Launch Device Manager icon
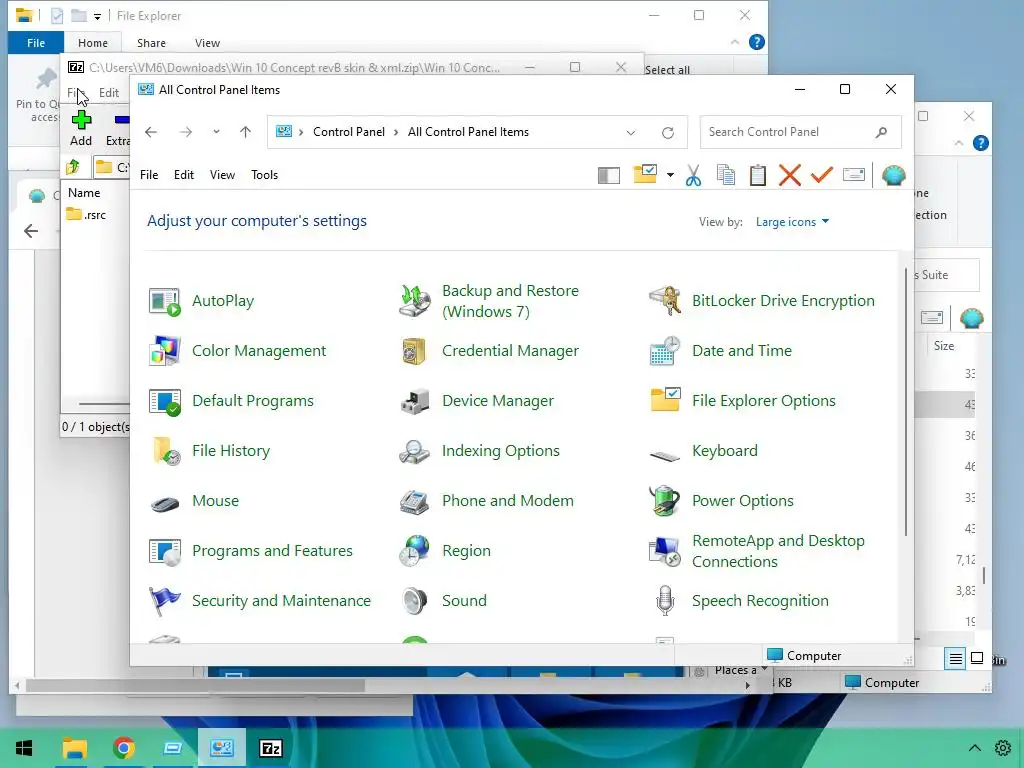 click(414, 401)
